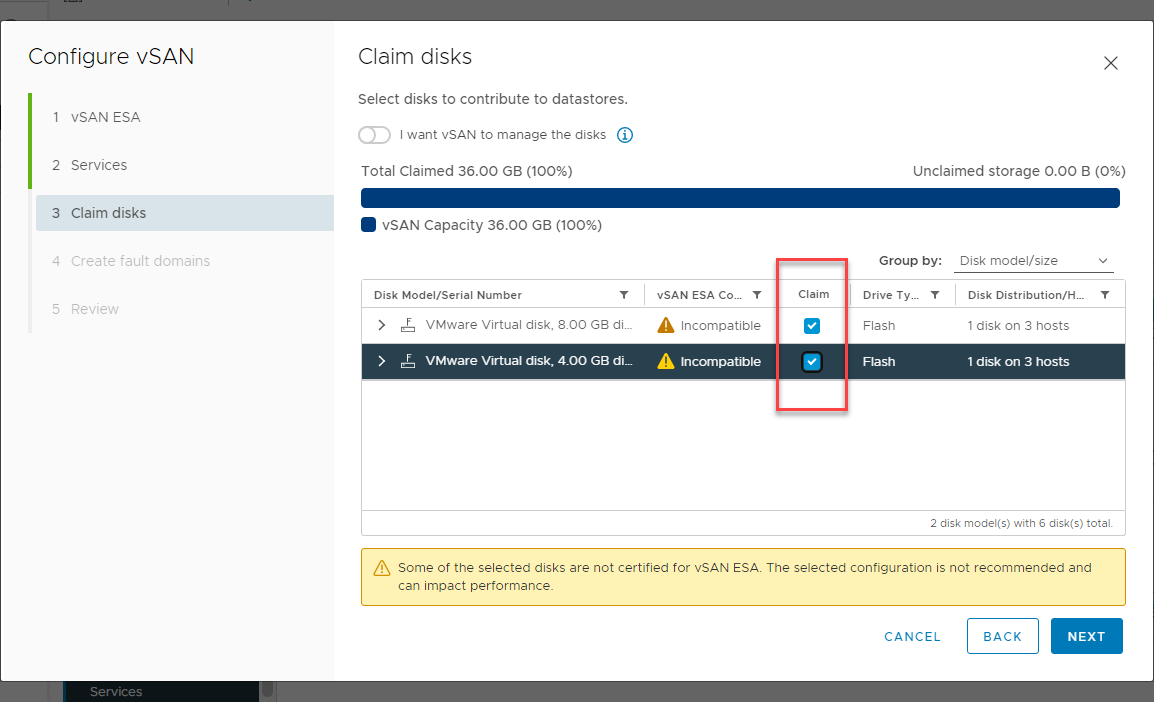Screen dimensions: 1154x702
Task: Click CANCEL to abandon the wizard
Action: tap(911, 636)
